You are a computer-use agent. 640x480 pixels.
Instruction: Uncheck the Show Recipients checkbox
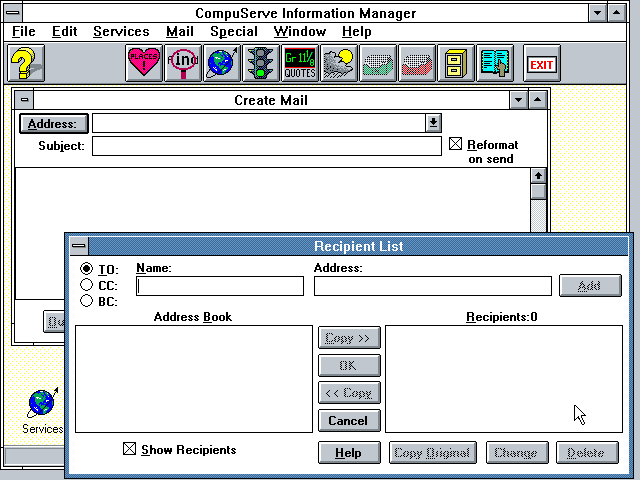[129, 449]
